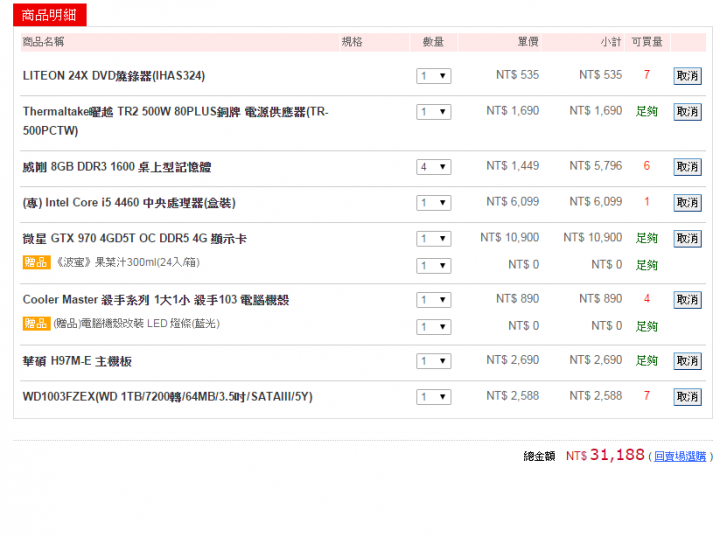Cancel the Cooler Master 103 case item

[687, 300]
